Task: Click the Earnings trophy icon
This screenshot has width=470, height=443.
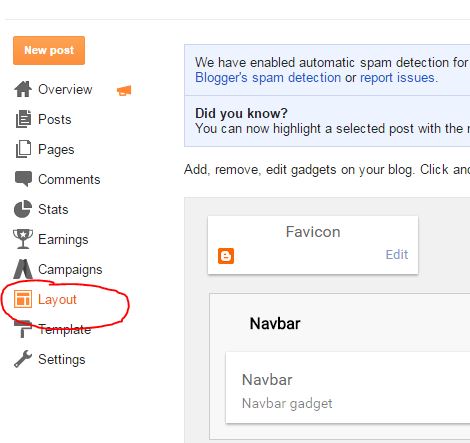Action: pos(23,239)
